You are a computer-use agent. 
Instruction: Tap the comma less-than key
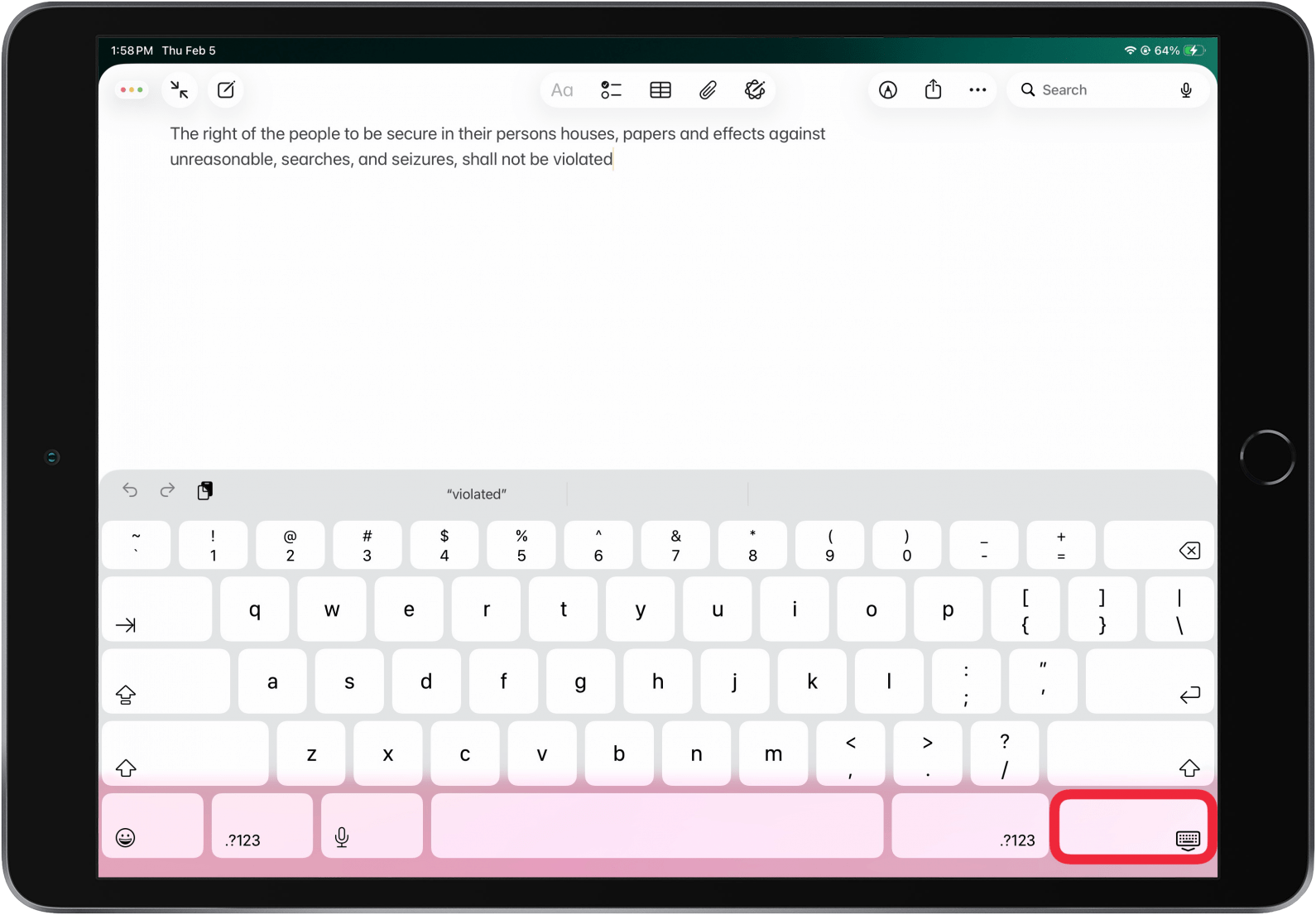[x=851, y=754]
